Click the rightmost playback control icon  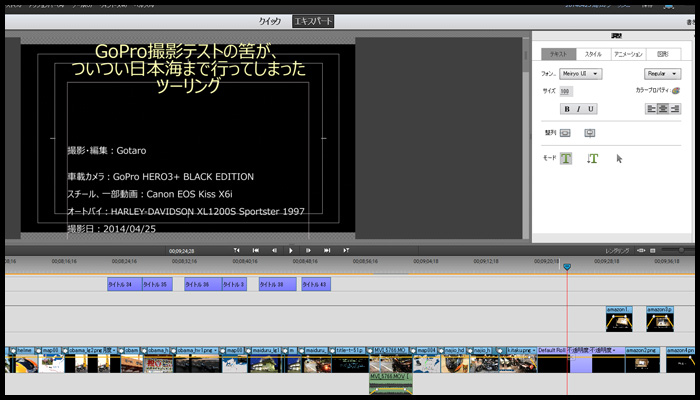point(346,250)
